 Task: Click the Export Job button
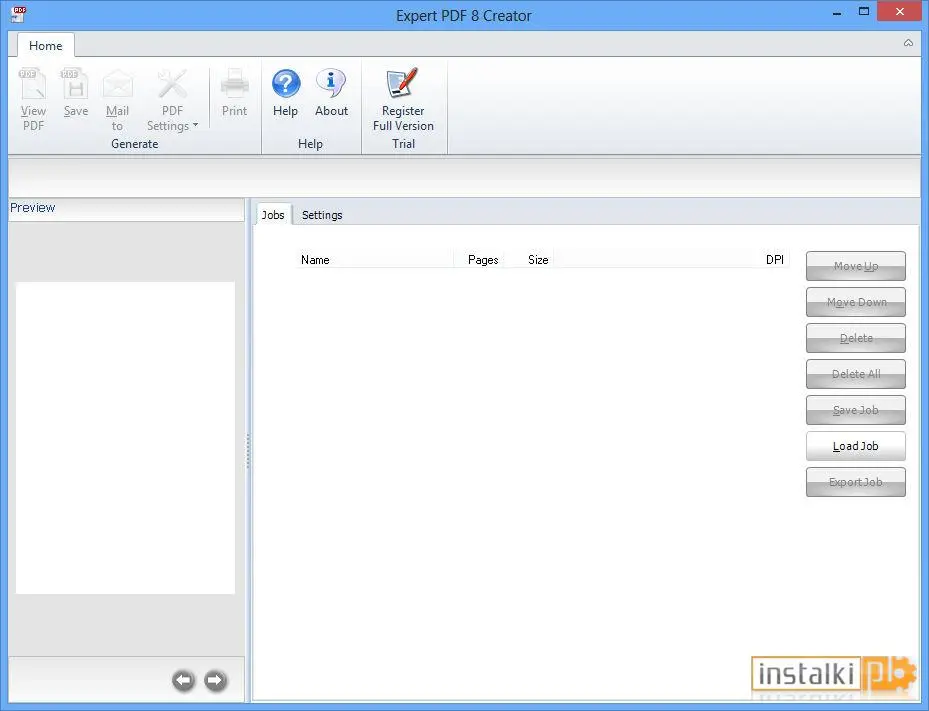tap(856, 482)
